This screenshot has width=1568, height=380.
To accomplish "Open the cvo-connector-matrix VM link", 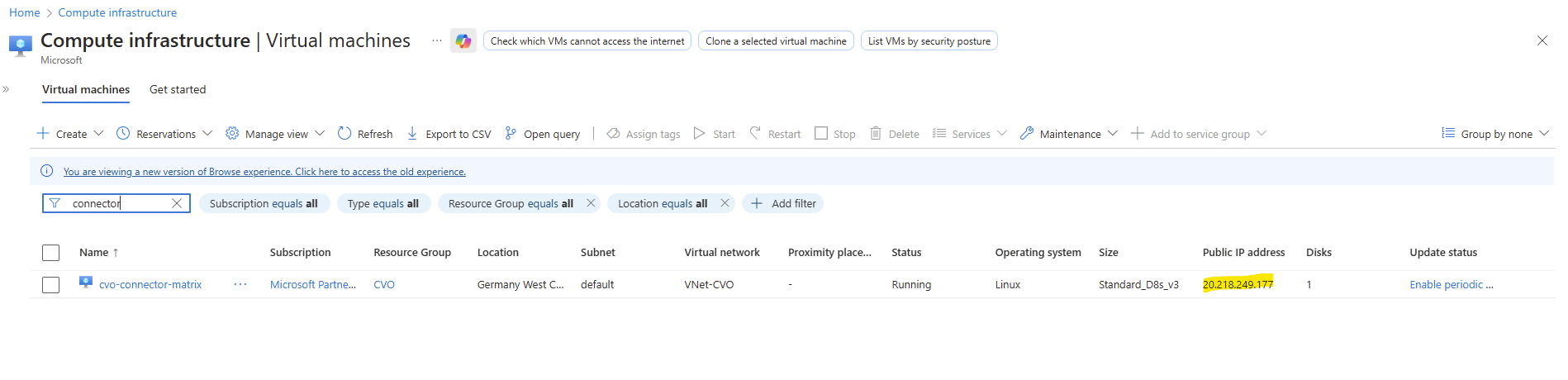I will click(x=150, y=284).
